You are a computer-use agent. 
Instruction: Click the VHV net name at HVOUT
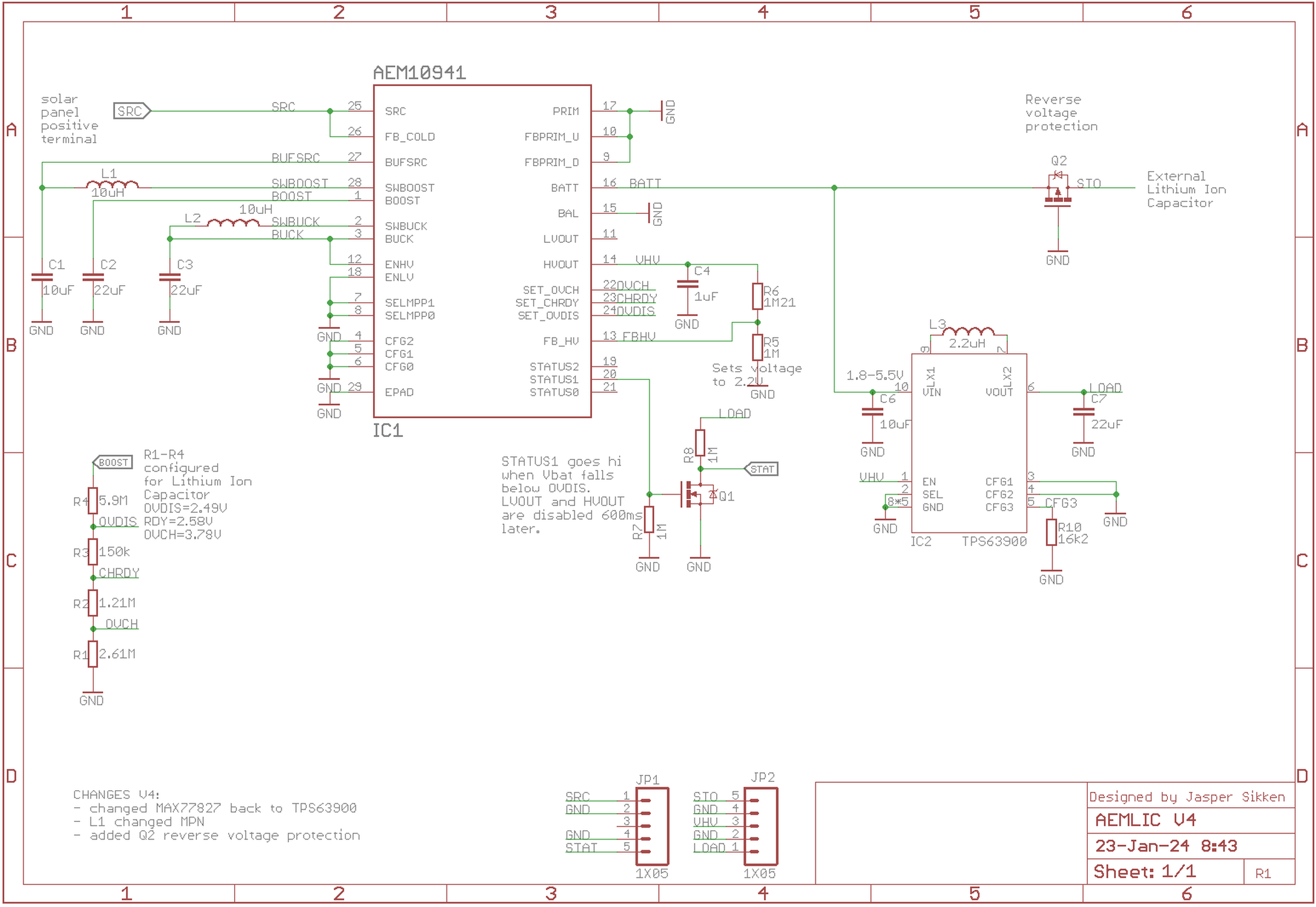pyautogui.click(x=647, y=260)
